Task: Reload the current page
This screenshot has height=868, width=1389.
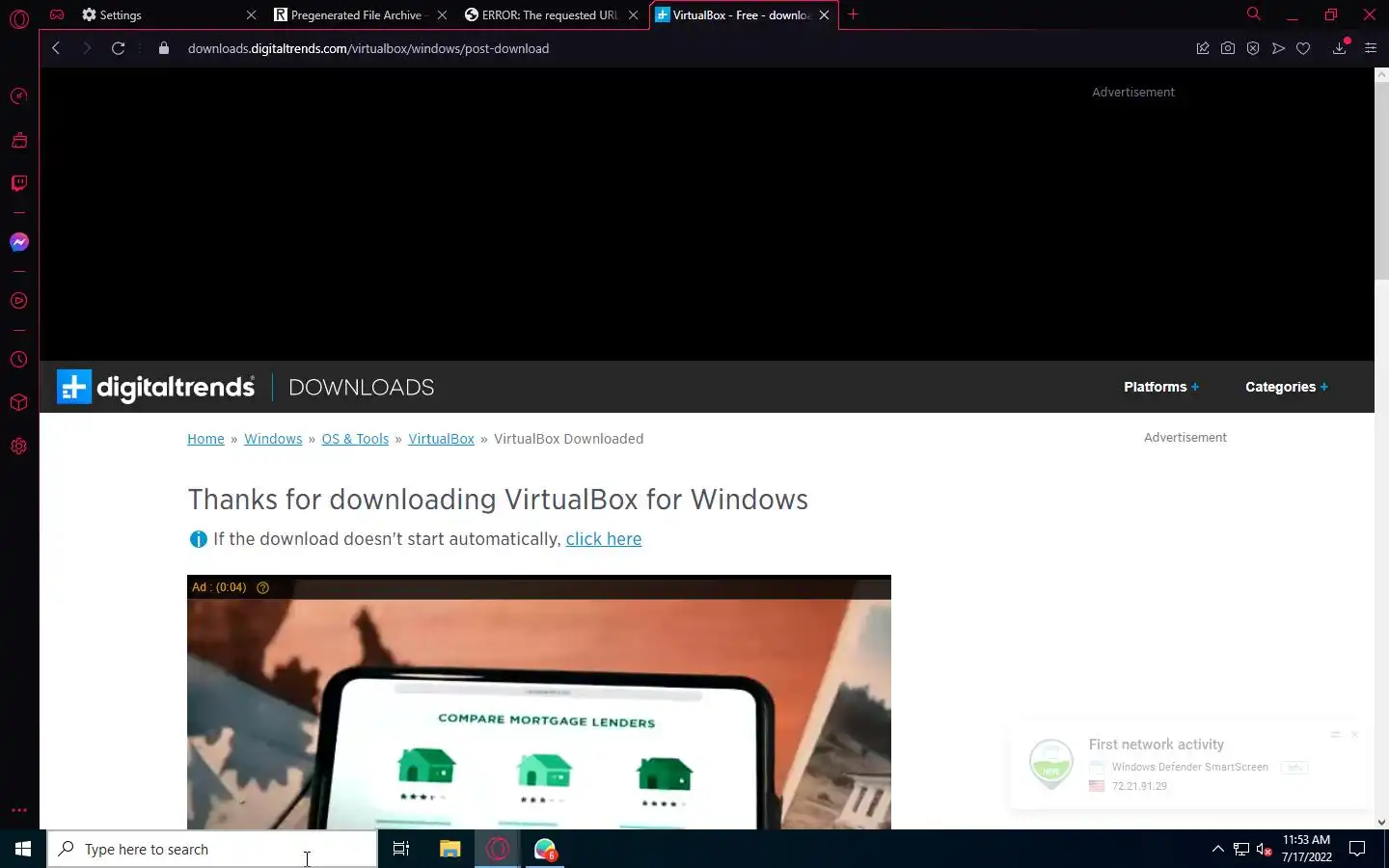Action: [118, 48]
